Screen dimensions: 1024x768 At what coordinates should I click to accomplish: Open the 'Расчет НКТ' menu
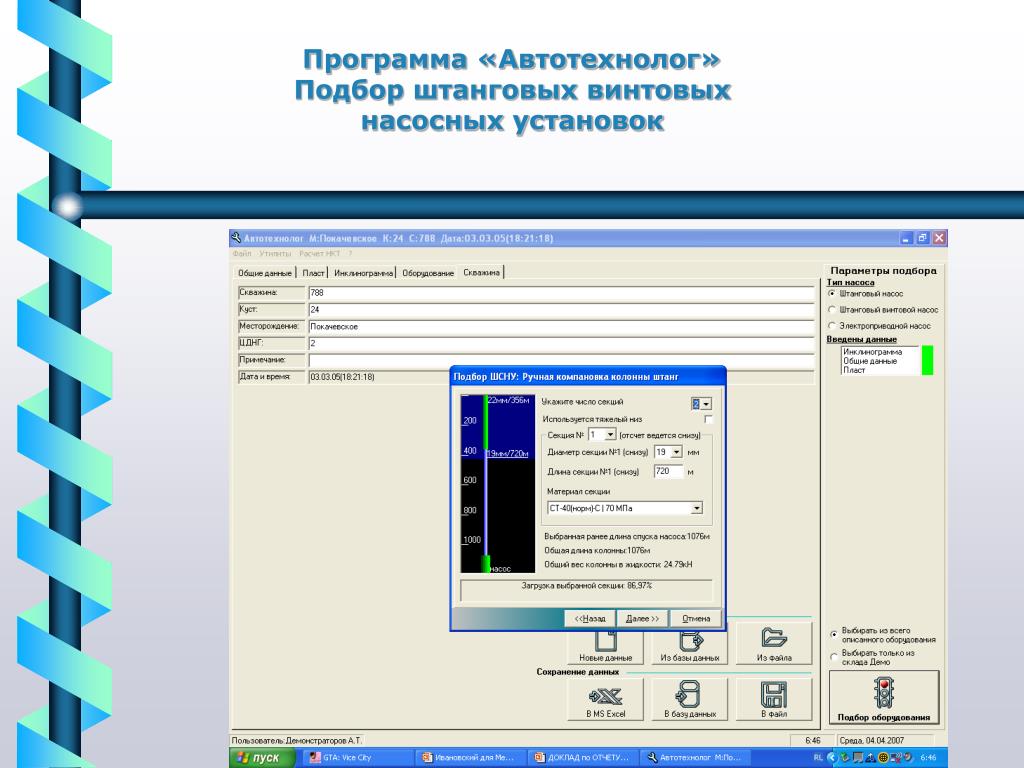[319, 253]
